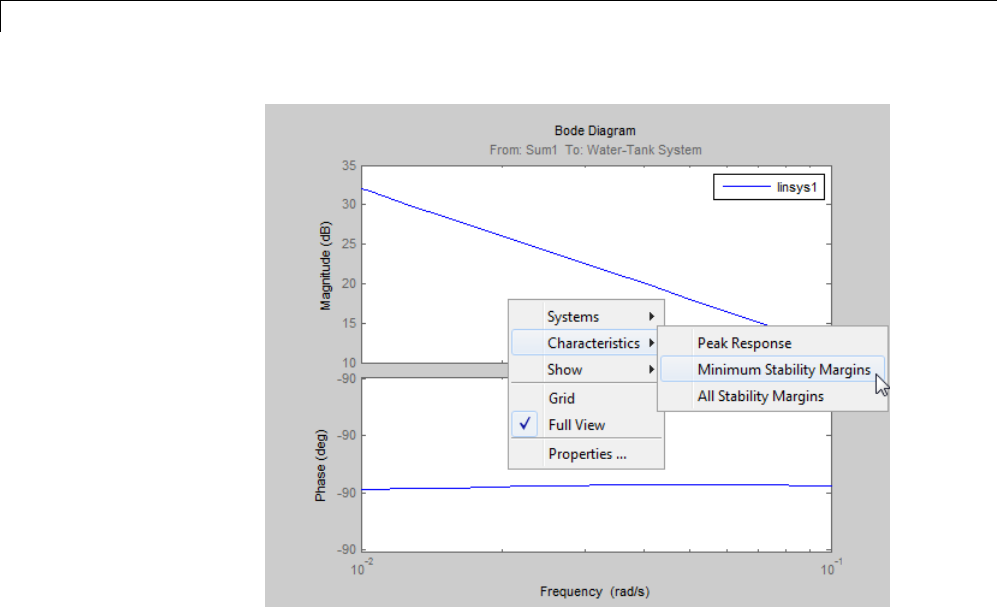Image resolution: width=997 pixels, height=607 pixels.
Task: Click the blue phase response curve
Action: pyautogui.click(x=600, y=485)
